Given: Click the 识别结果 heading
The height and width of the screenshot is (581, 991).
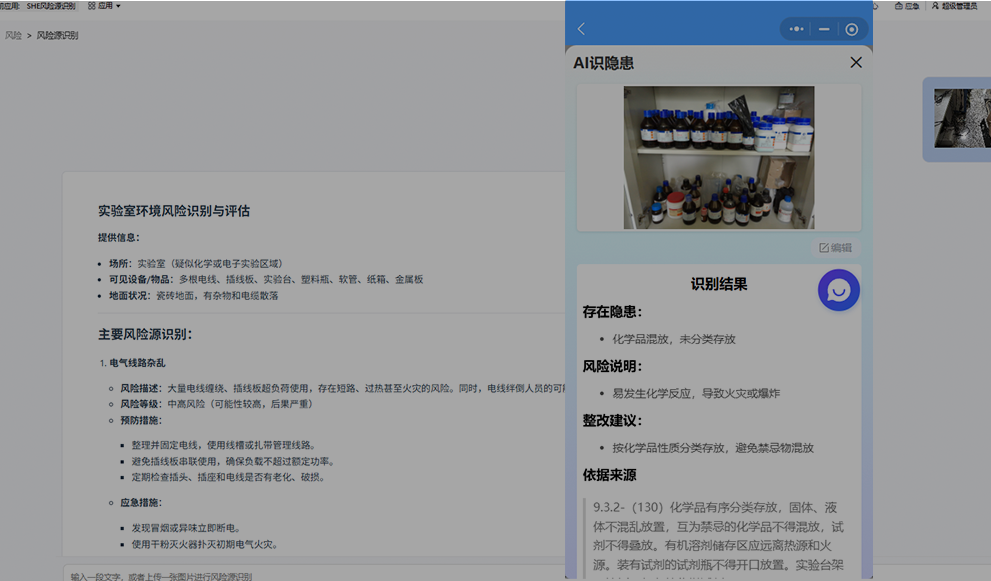Looking at the screenshot, I should click(718, 284).
